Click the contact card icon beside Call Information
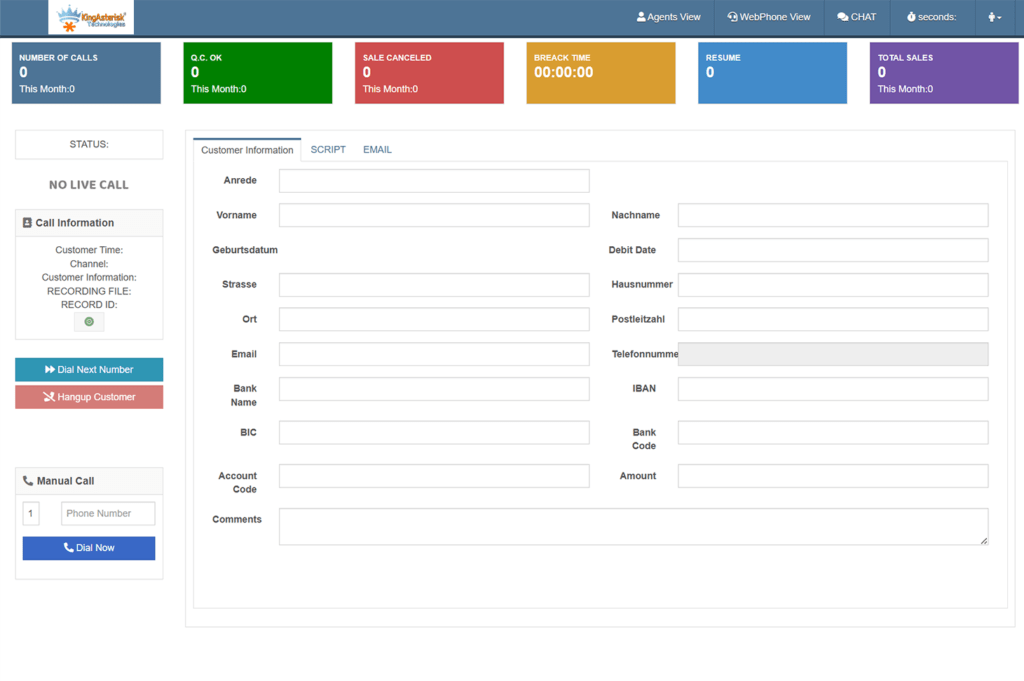Viewport: 1024px width, 681px height. [28, 222]
